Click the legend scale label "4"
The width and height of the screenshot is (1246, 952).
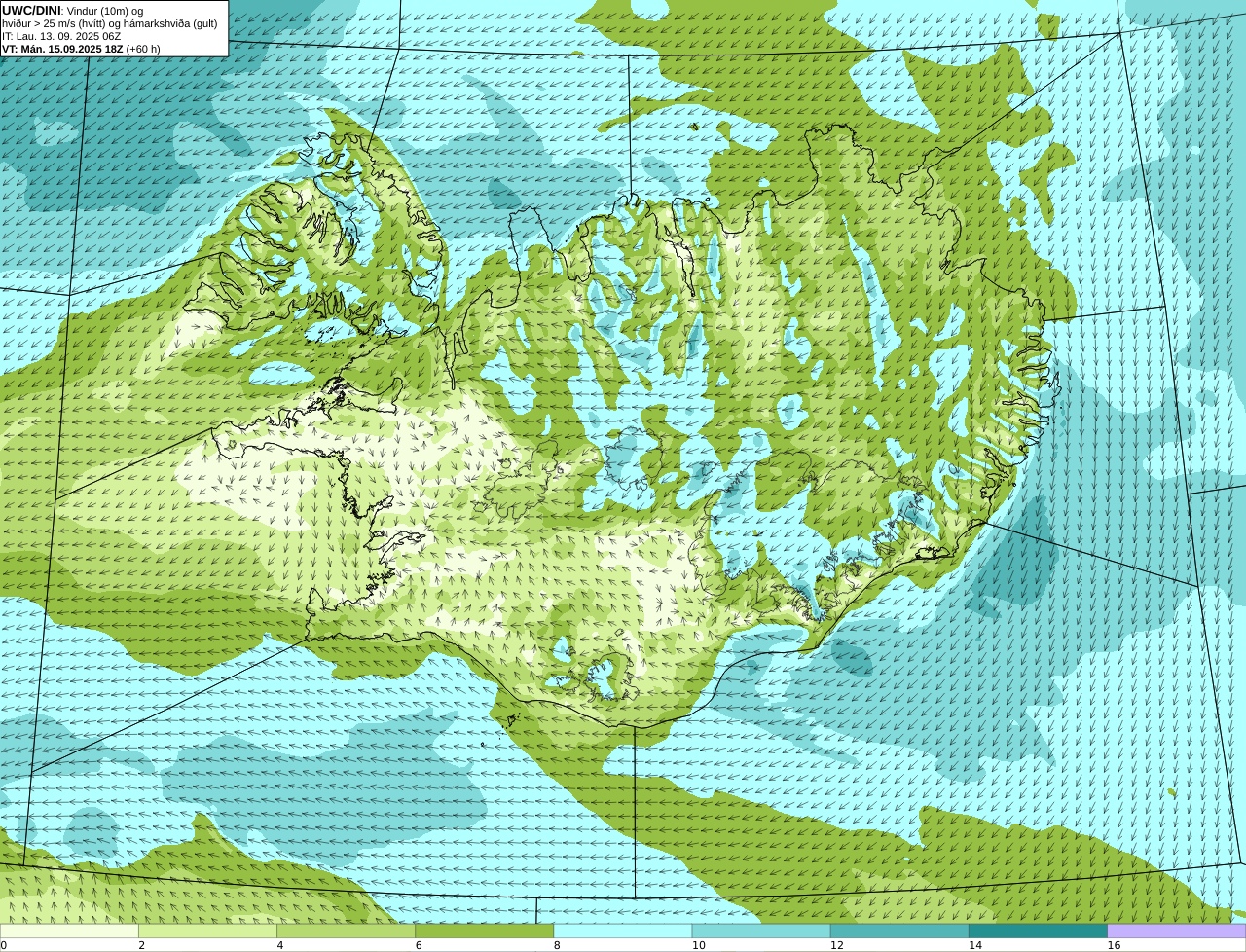click(280, 945)
